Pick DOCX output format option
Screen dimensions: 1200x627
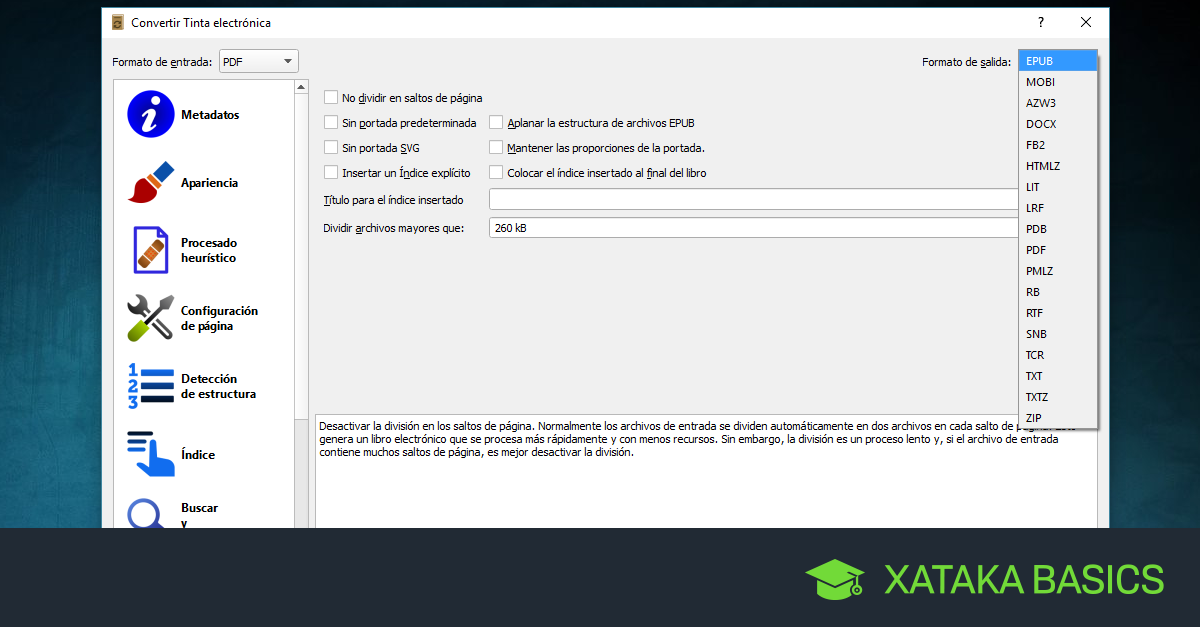click(1040, 124)
